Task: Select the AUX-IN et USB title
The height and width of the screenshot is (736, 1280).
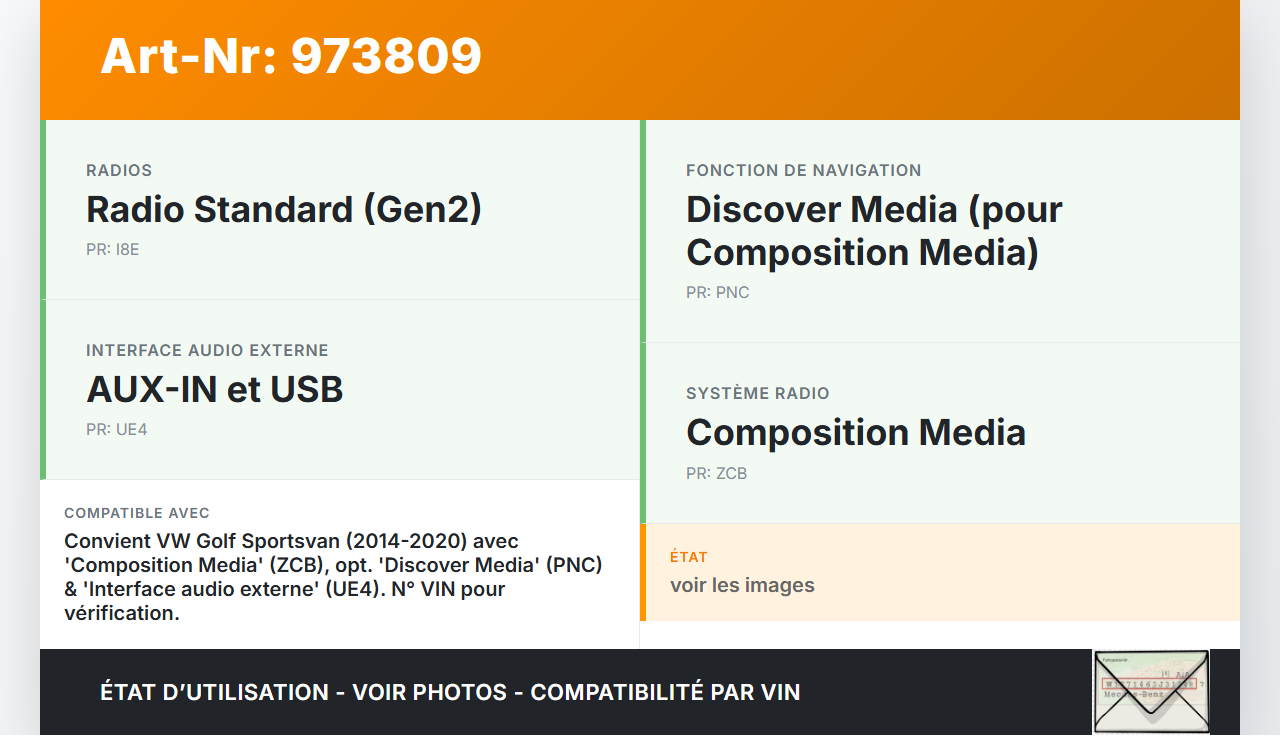Action: pyautogui.click(x=215, y=389)
